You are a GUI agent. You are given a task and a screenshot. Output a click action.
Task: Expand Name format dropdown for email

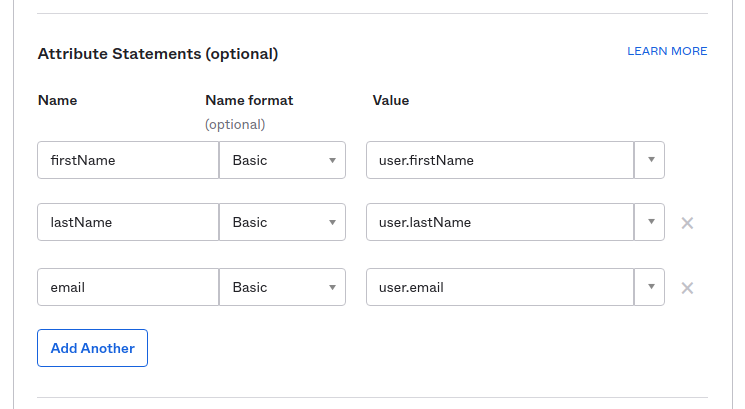point(282,287)
